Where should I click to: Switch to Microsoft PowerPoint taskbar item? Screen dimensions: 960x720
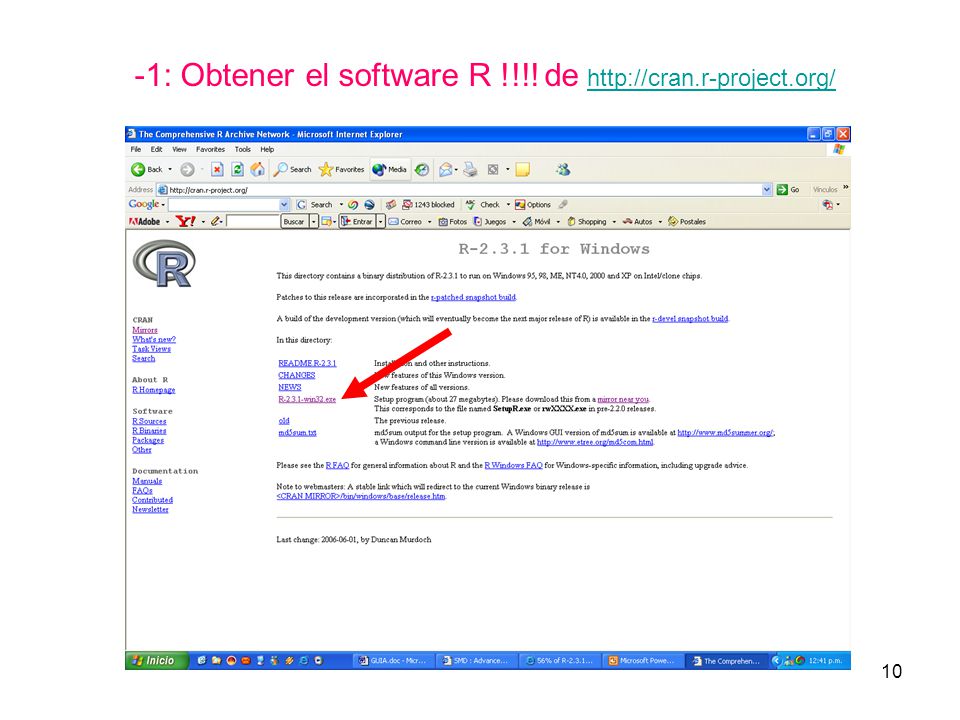tap(642, 661)
